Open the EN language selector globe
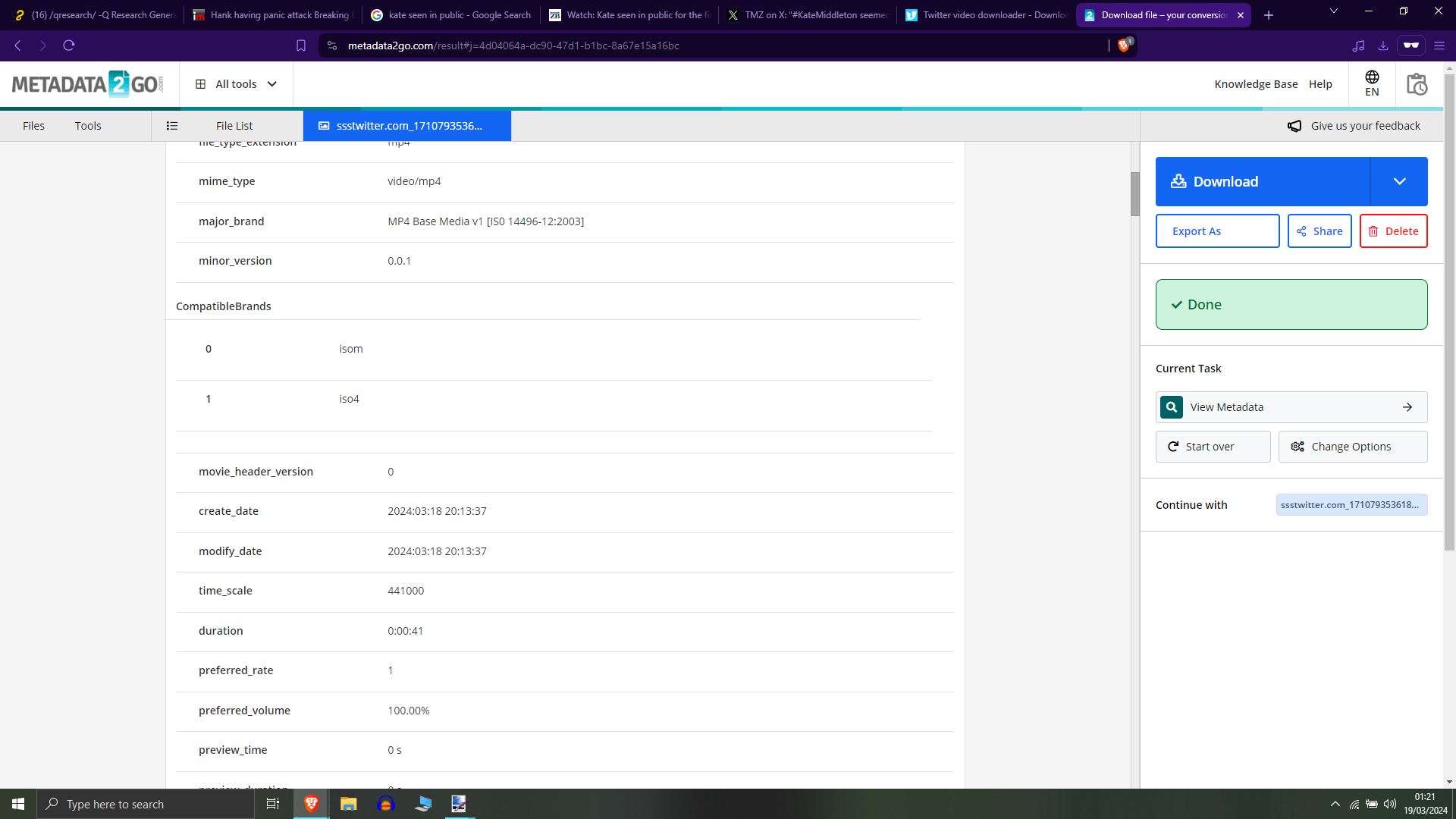Viewport: 1456px width, 819px height. click(x=1372, y=83)
